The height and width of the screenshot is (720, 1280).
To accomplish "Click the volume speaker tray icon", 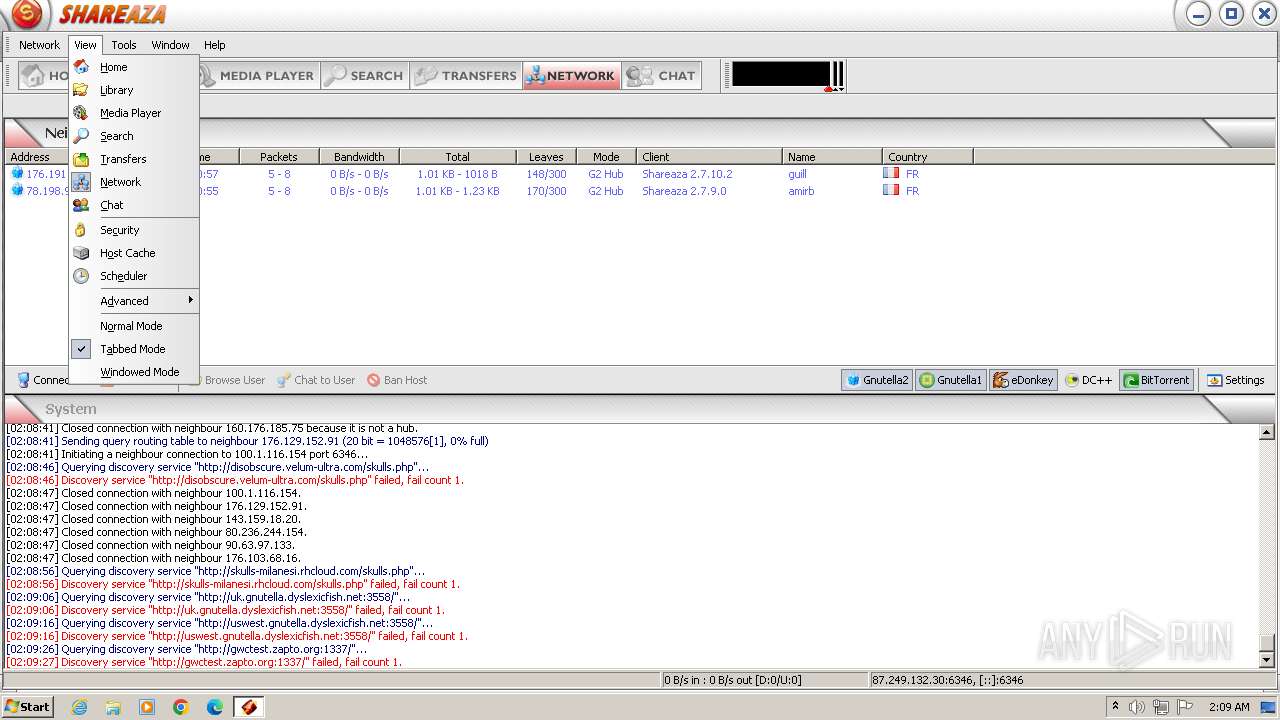I will [x=1137, y=707].
